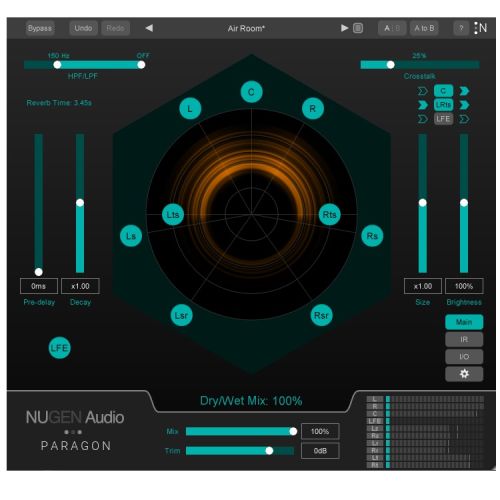Screen dimensions: 500x500
Task: Click the Brightness vertical slider handle
Action: (x=464, y=202)
